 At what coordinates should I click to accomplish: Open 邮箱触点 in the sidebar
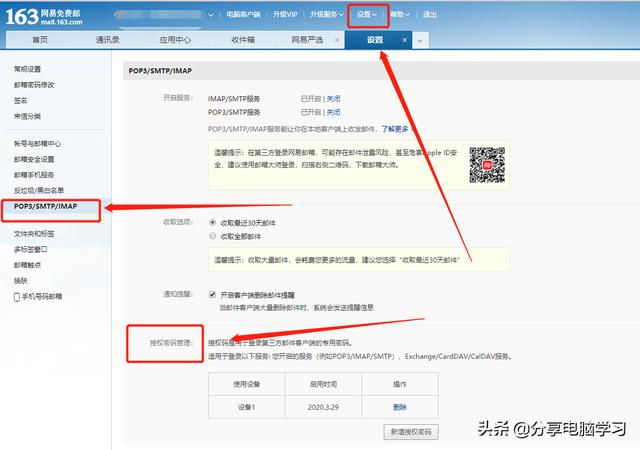27,265
